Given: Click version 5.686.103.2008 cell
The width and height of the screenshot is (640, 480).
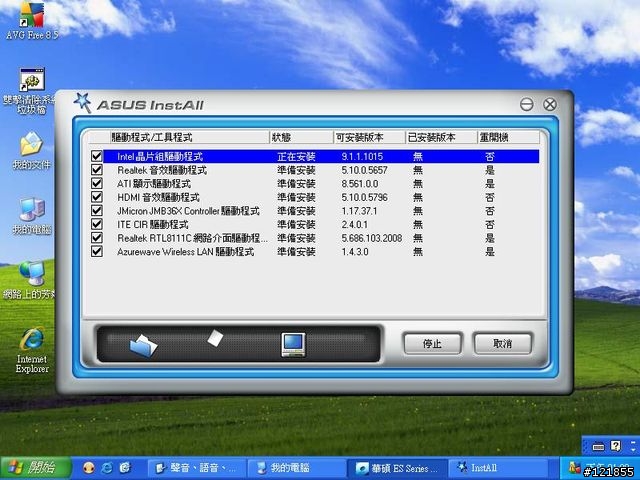Looking at the screenshot, I should (372, 238).
